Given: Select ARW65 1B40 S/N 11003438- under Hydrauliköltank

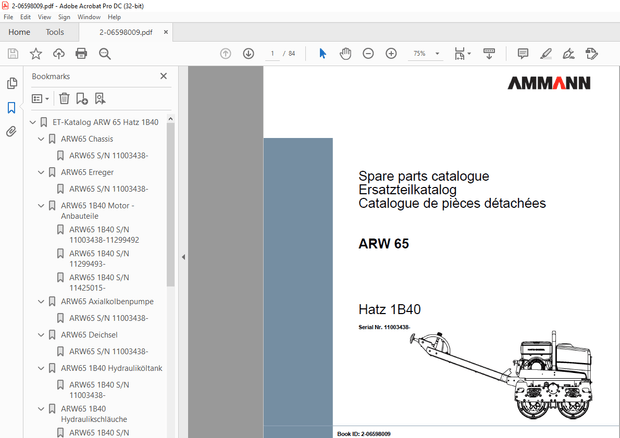Looking at the screenshot, I should (x=99, y=390).
